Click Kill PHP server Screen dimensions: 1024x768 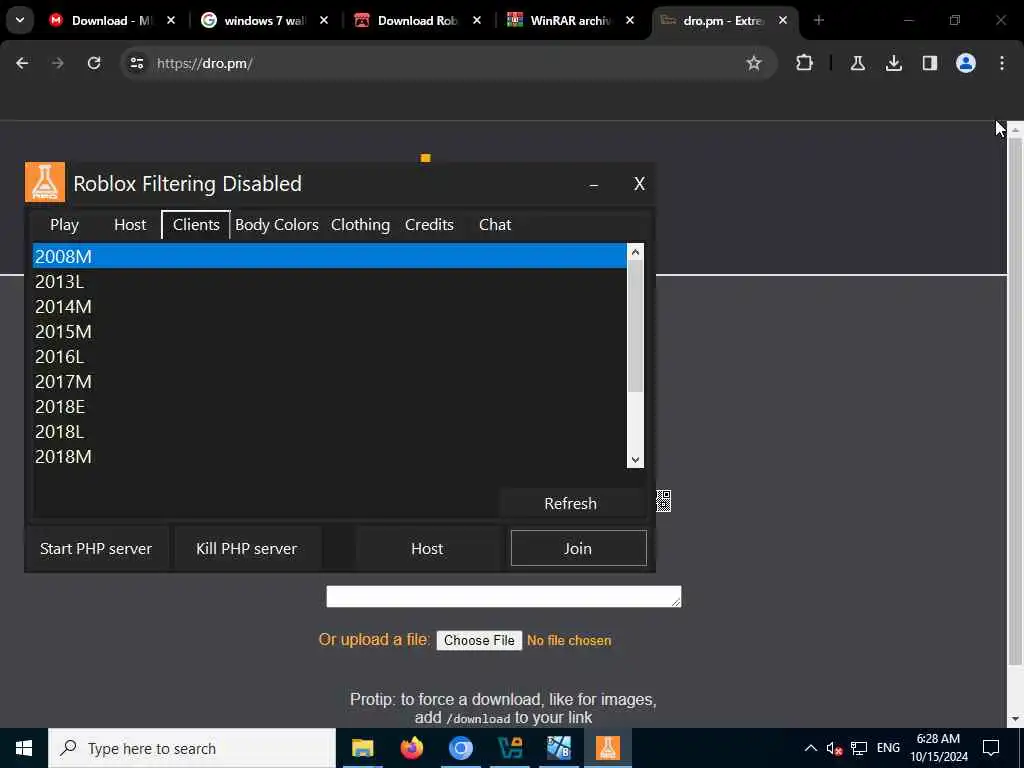click(x=247, y=549)
